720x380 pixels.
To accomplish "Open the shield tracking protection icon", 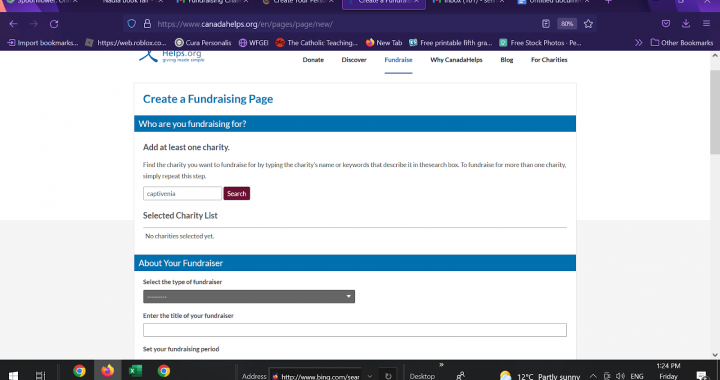I will pyautogui.click(x=132, y=24).
